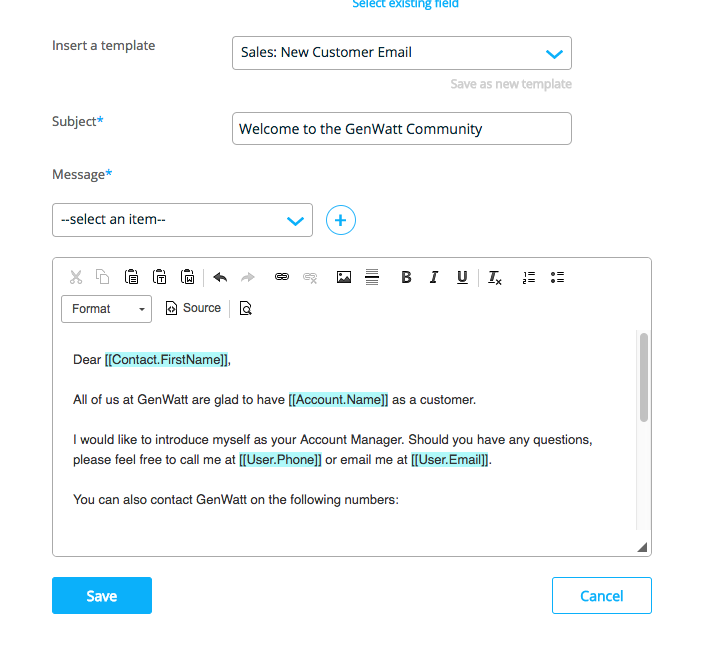The image size is (727, 650).
Task: Click the Remove Format icon
Action: pyautogui.click(x=495, y=277)
